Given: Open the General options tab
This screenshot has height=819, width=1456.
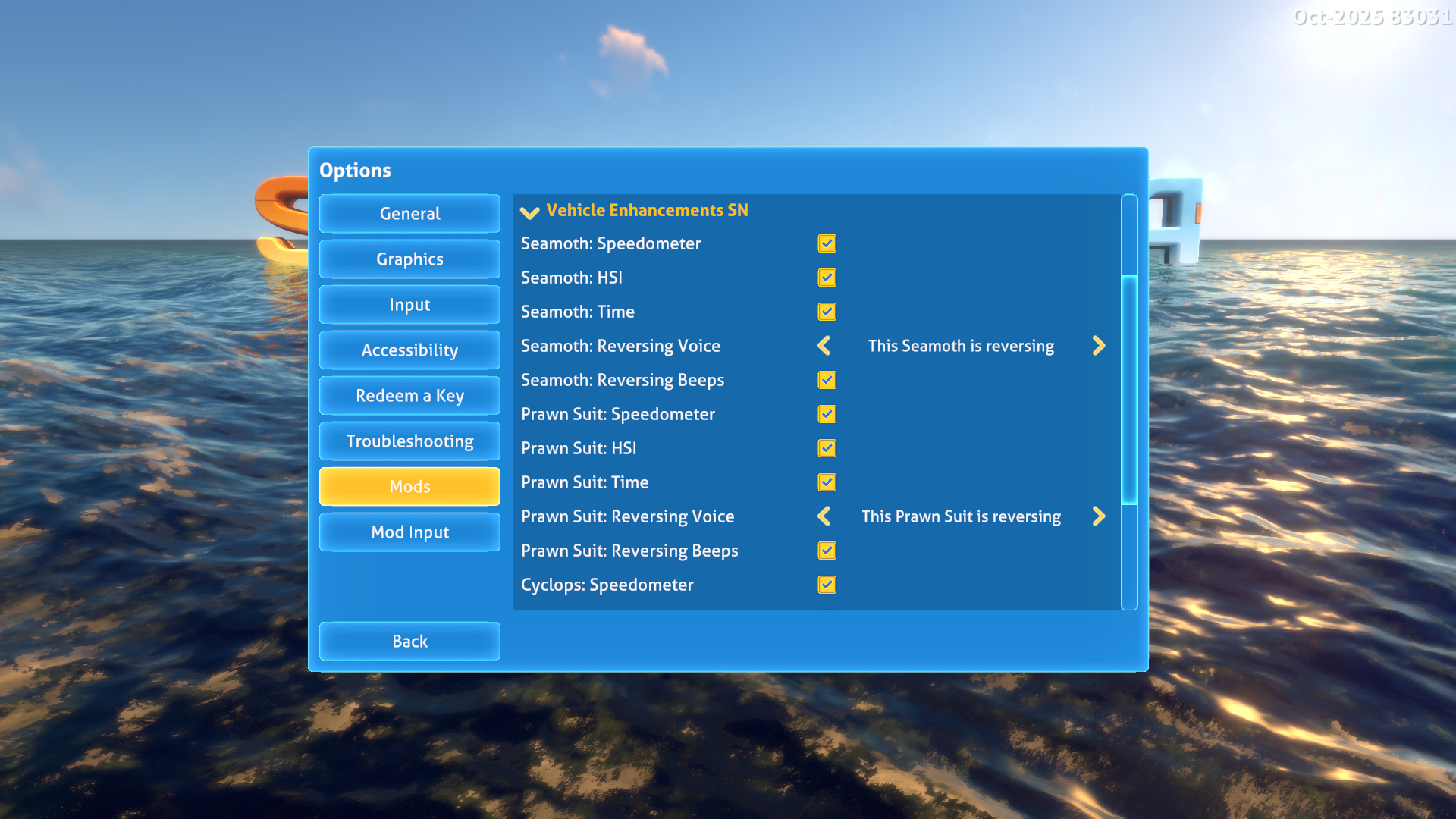Looking at the screenshot, I should click(409, 214).
